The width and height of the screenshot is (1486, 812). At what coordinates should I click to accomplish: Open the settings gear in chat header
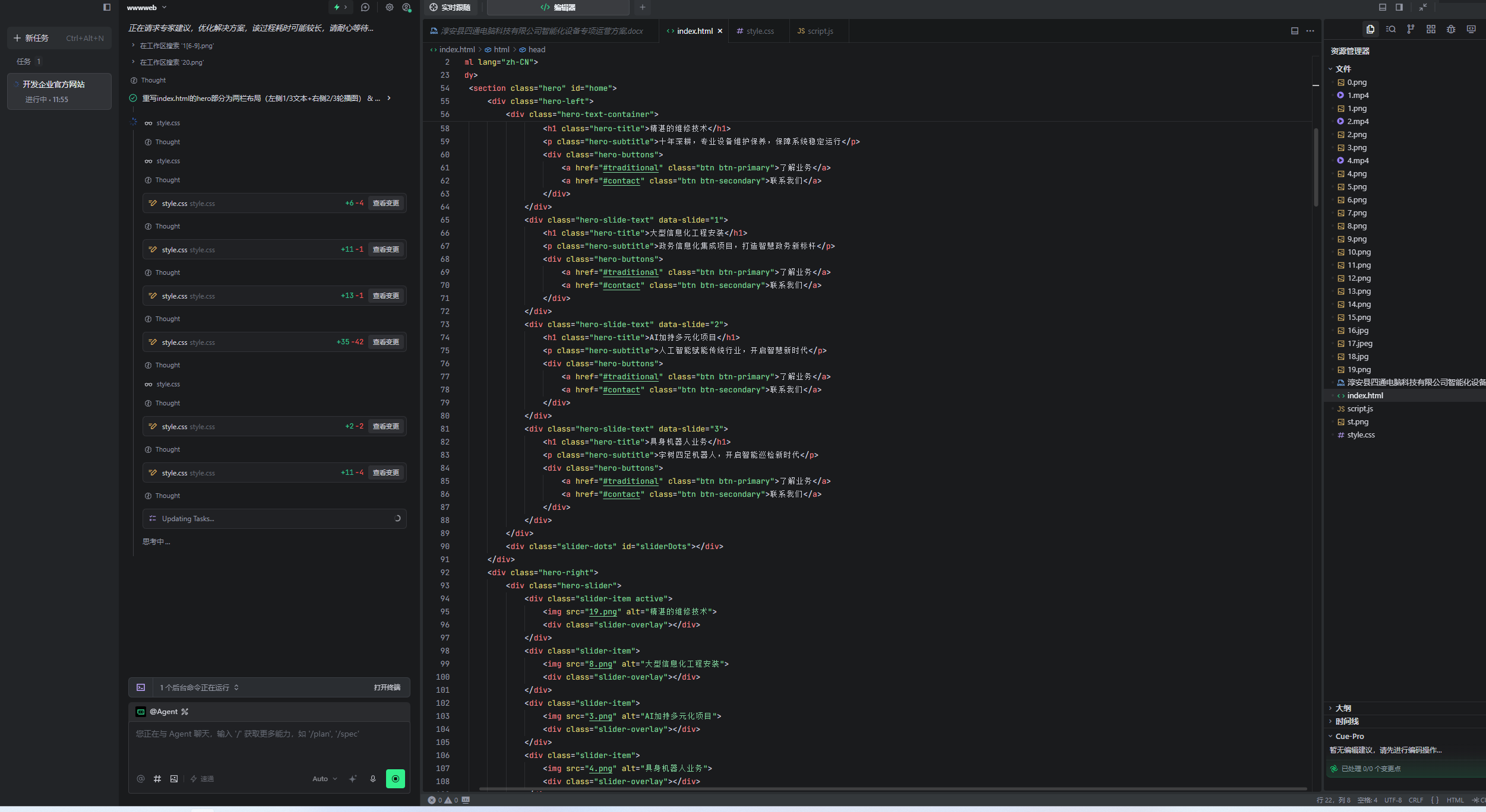(390, 7)
